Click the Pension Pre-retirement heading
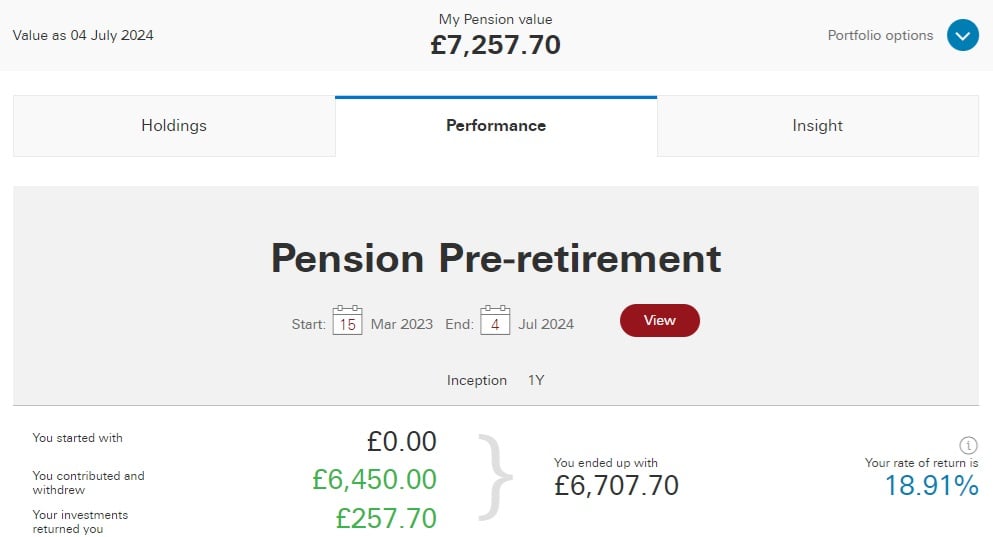The width and height of the screenshot is (993, 537). [496, 258]
